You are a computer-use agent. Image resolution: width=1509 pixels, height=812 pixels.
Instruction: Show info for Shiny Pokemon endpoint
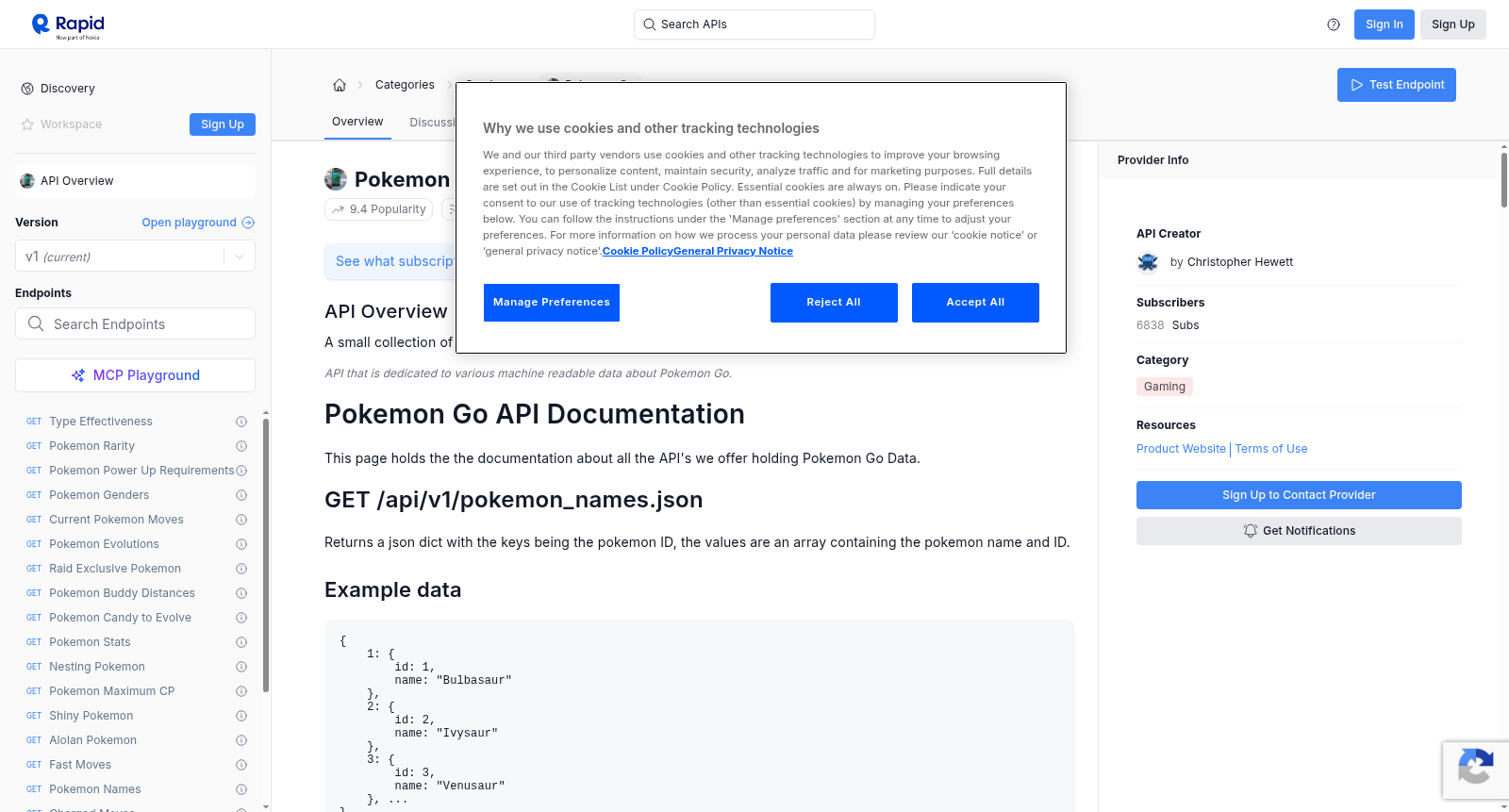(x=241, y=716)
